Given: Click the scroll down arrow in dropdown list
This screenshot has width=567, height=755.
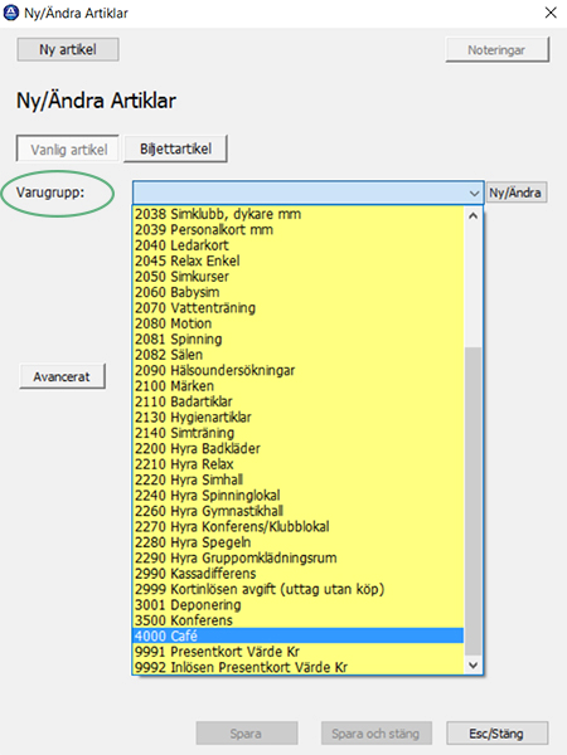Looking at the screenshot, I should point(473,665).
